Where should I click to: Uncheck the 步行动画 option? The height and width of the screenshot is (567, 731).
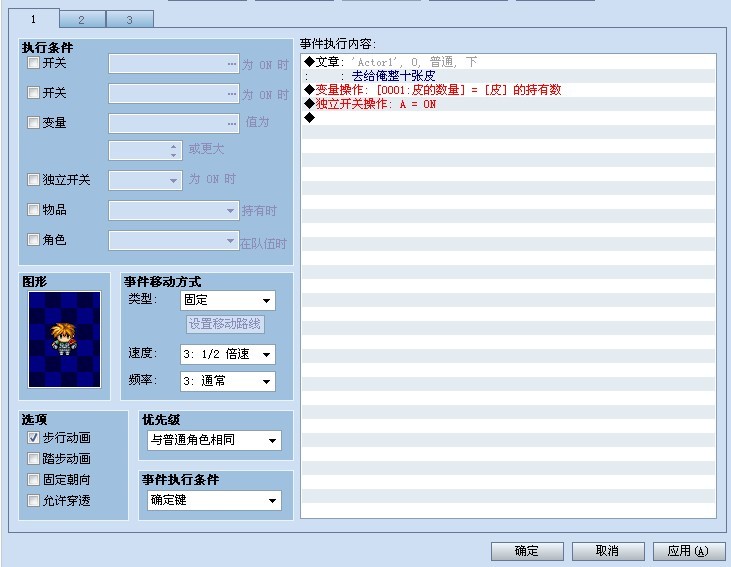(33, 437)
